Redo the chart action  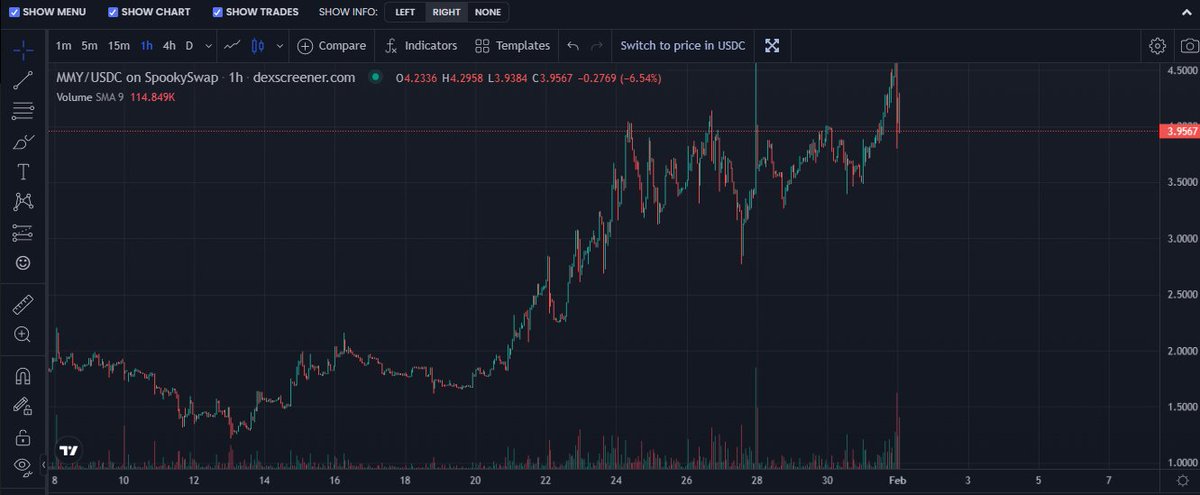pos(597,45)
